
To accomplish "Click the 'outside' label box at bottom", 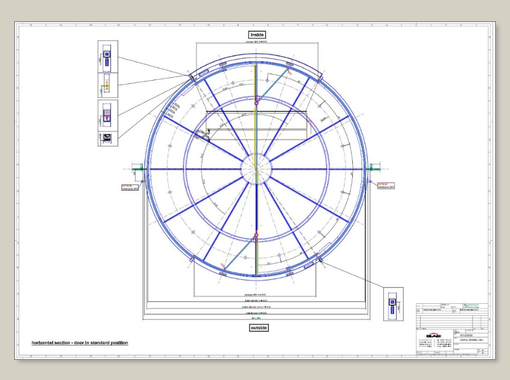I will tap(259, 328).
